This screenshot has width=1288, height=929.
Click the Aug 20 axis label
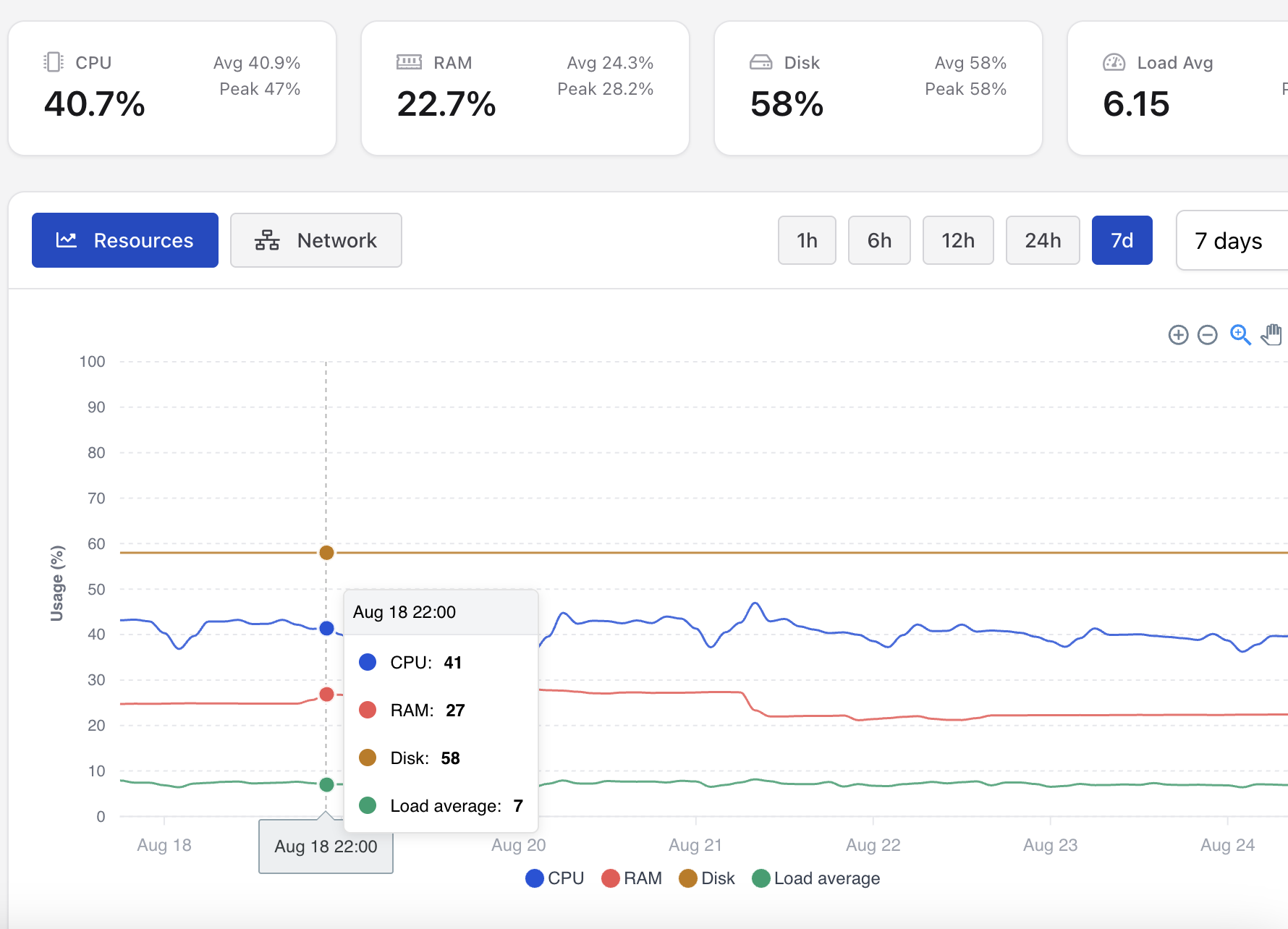(x=519, y=845)
